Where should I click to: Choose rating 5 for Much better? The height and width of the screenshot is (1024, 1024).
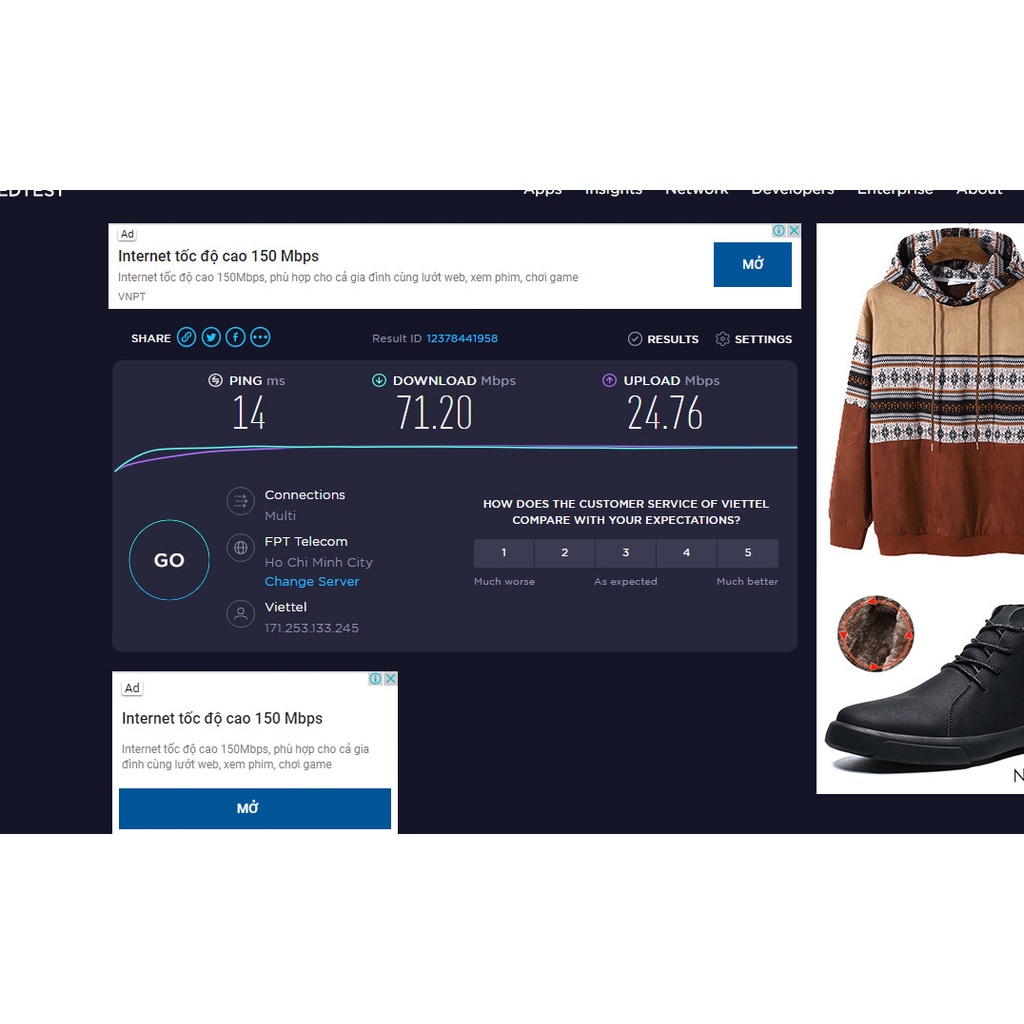[747, 553]
